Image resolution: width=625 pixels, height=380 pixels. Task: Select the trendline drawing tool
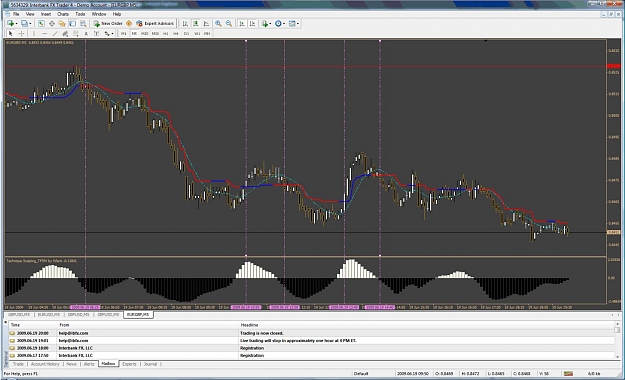[x=55, y=33]
